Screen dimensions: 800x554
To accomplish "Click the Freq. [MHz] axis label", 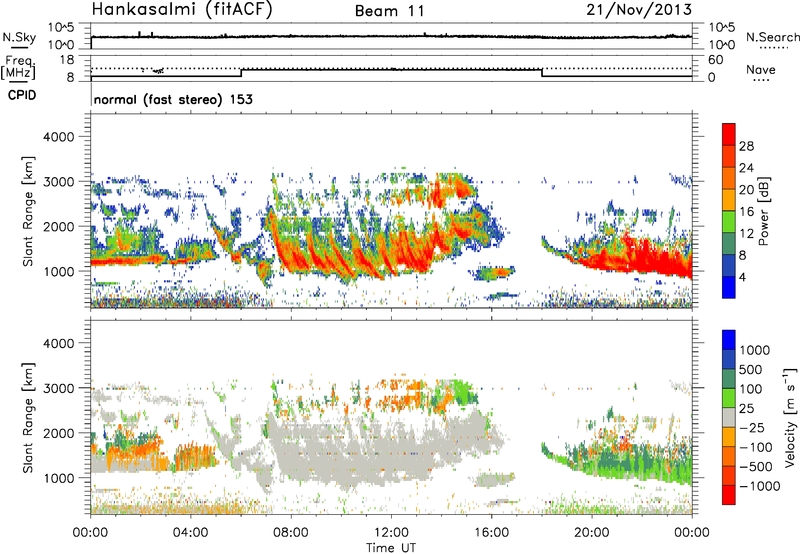I will tap(18, 68).
